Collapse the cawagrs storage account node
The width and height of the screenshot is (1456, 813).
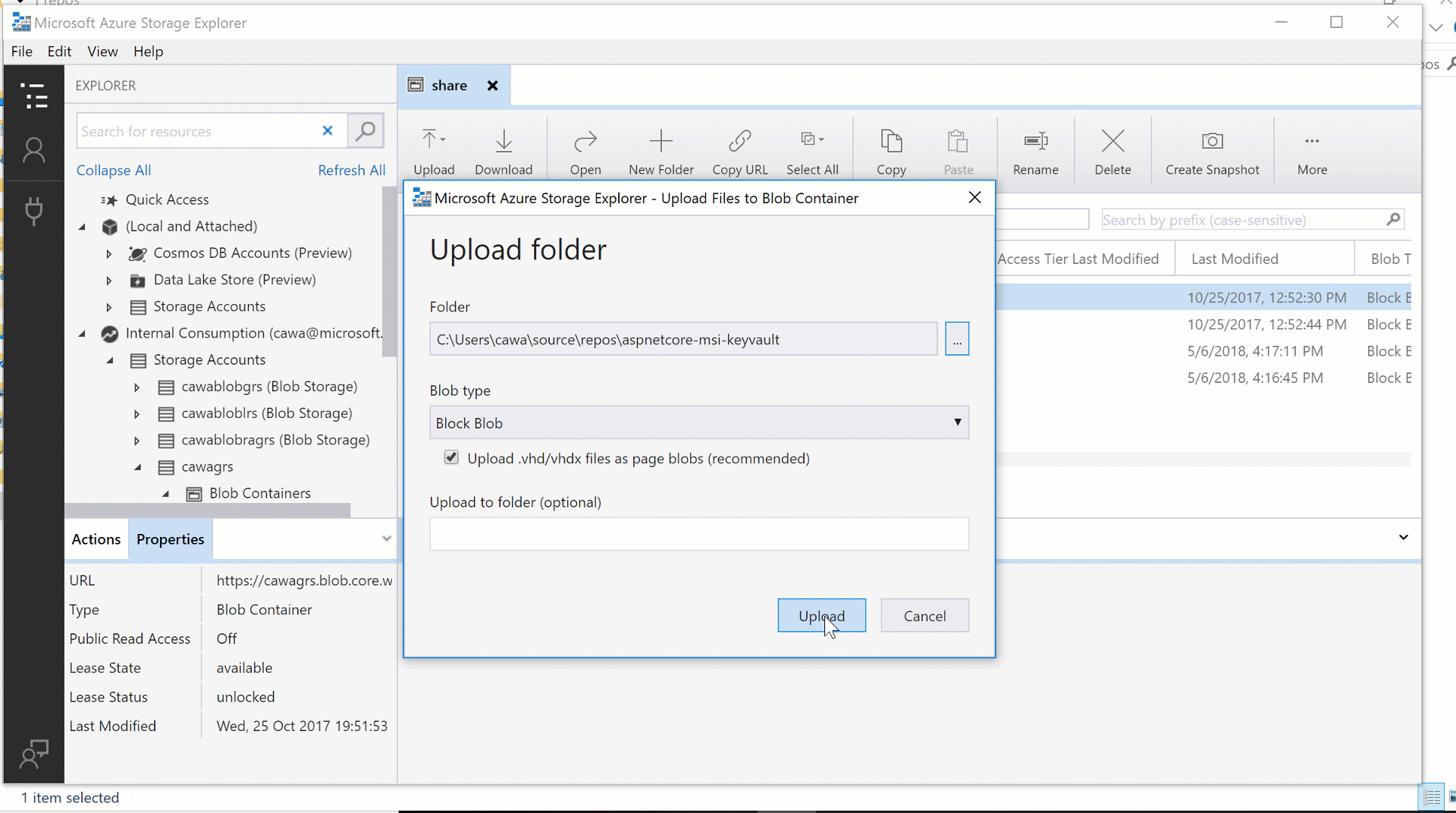pyautogui.click(x=138, y=467)
